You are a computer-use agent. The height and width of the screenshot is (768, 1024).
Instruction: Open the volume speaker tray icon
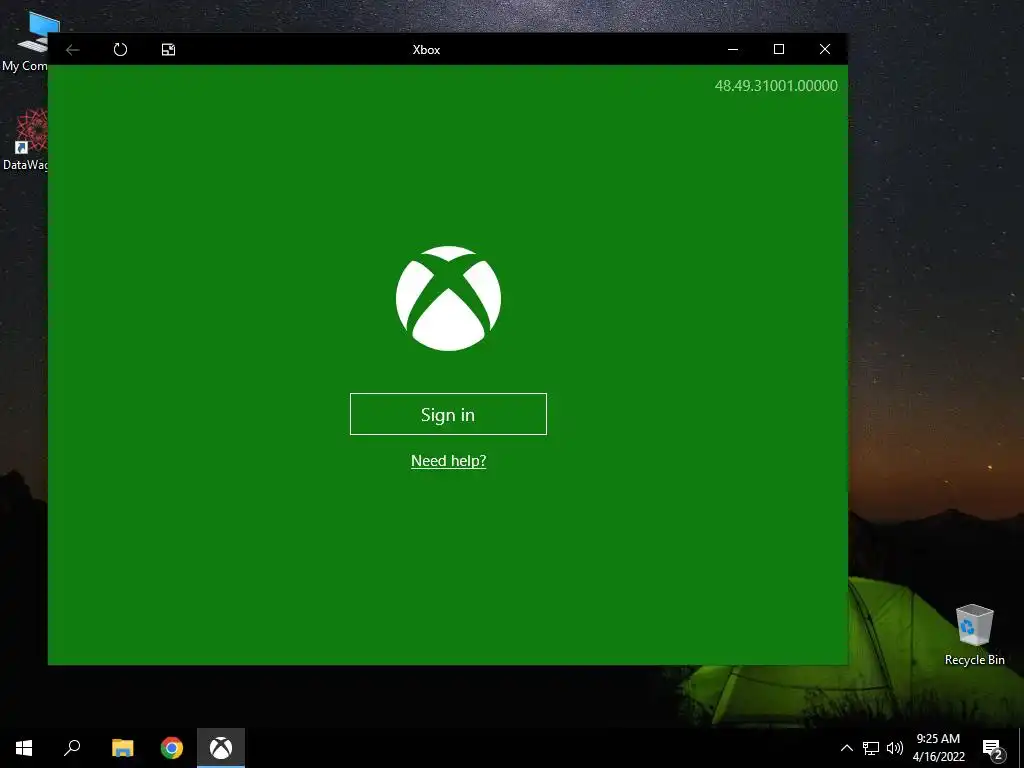[x=895, y=748]
